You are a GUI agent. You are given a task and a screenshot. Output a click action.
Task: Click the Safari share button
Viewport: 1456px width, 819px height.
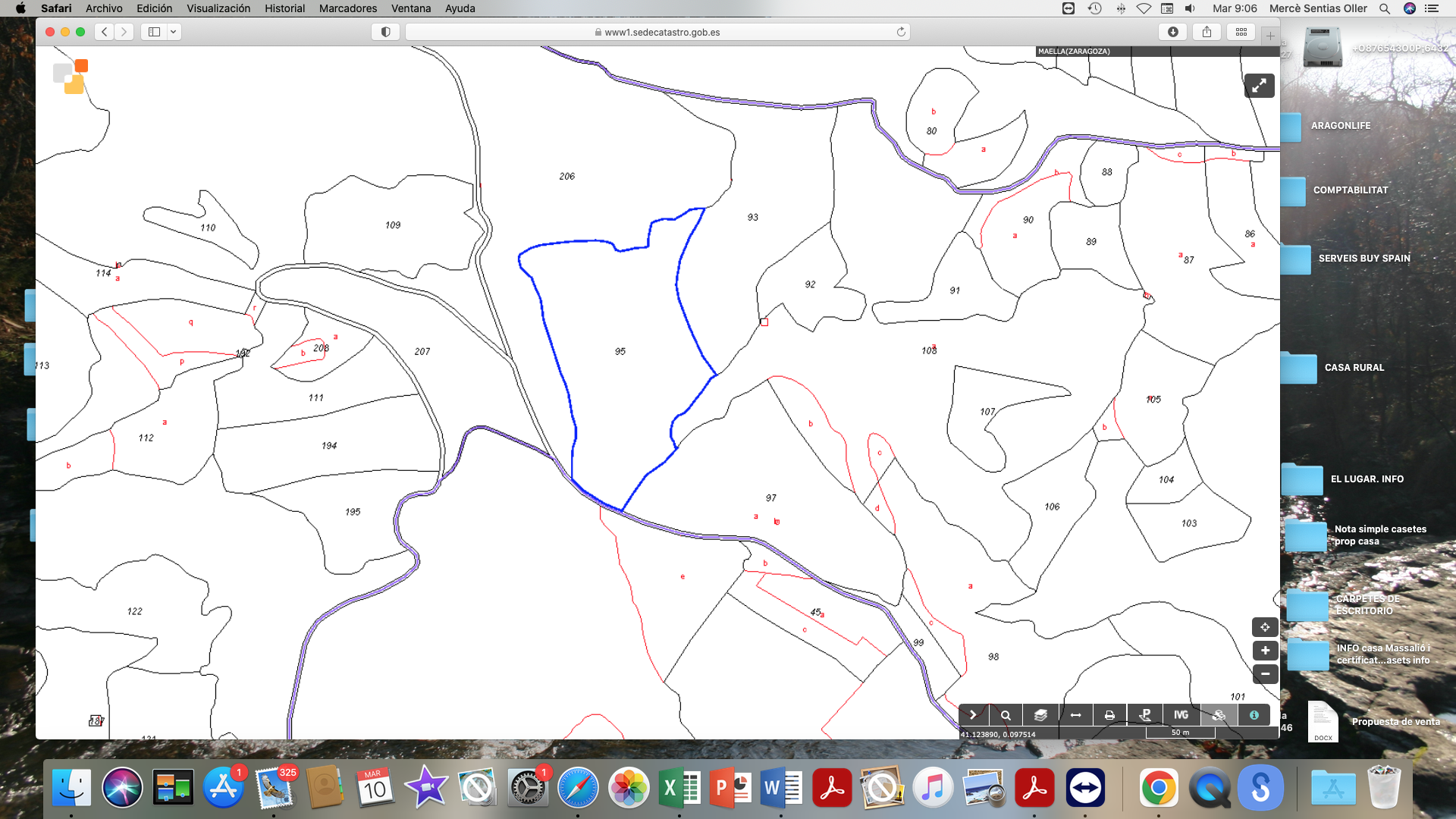[x=1207, y=32]
